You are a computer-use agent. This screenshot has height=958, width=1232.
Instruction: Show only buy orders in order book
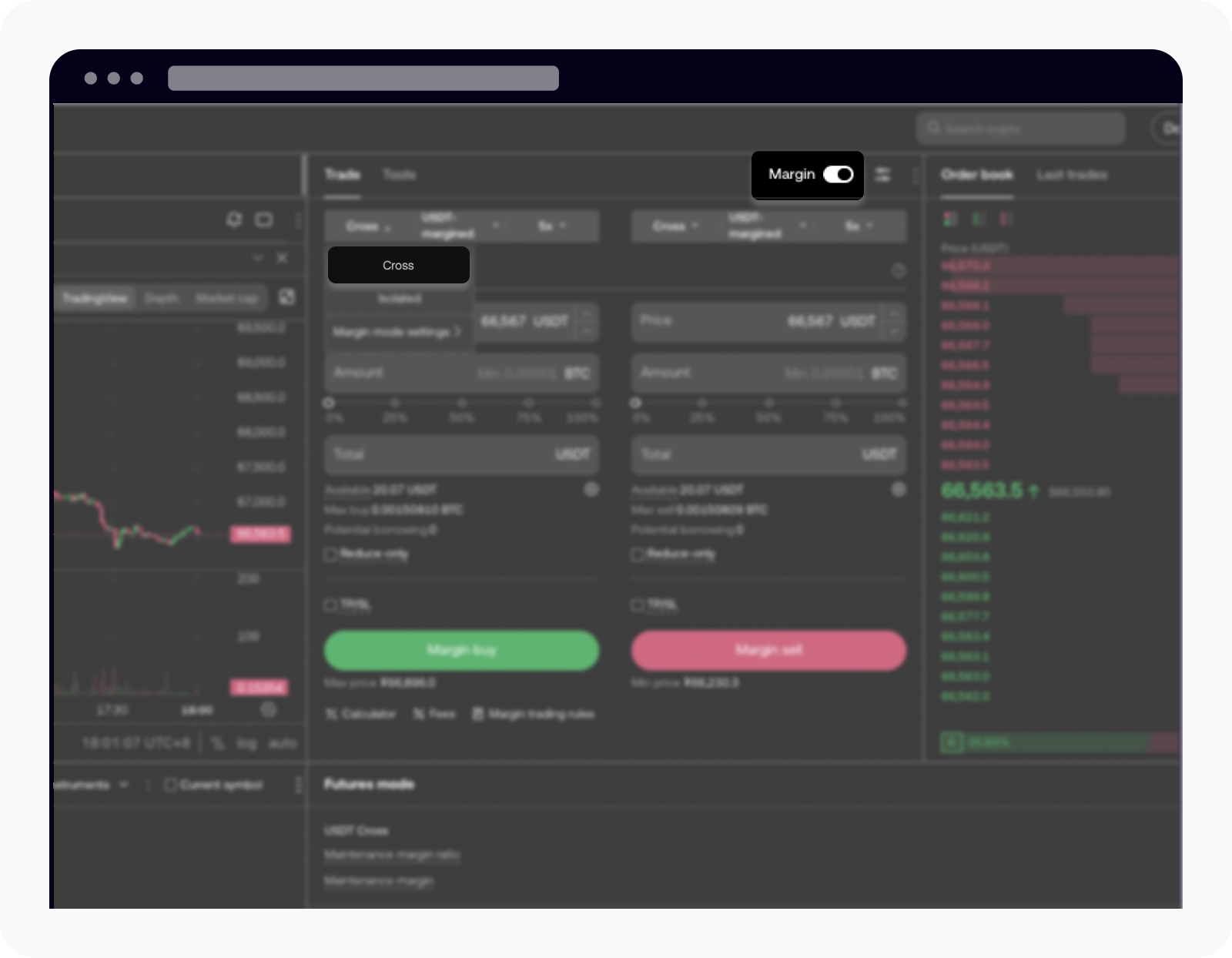978,220
